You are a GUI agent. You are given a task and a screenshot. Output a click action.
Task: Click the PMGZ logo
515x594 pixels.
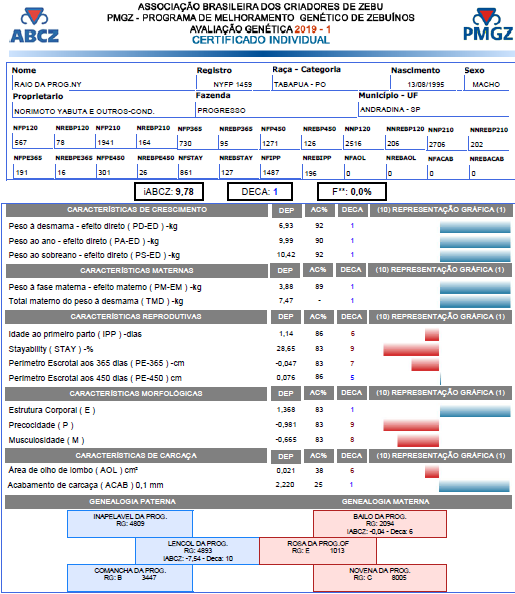(488, 25)
